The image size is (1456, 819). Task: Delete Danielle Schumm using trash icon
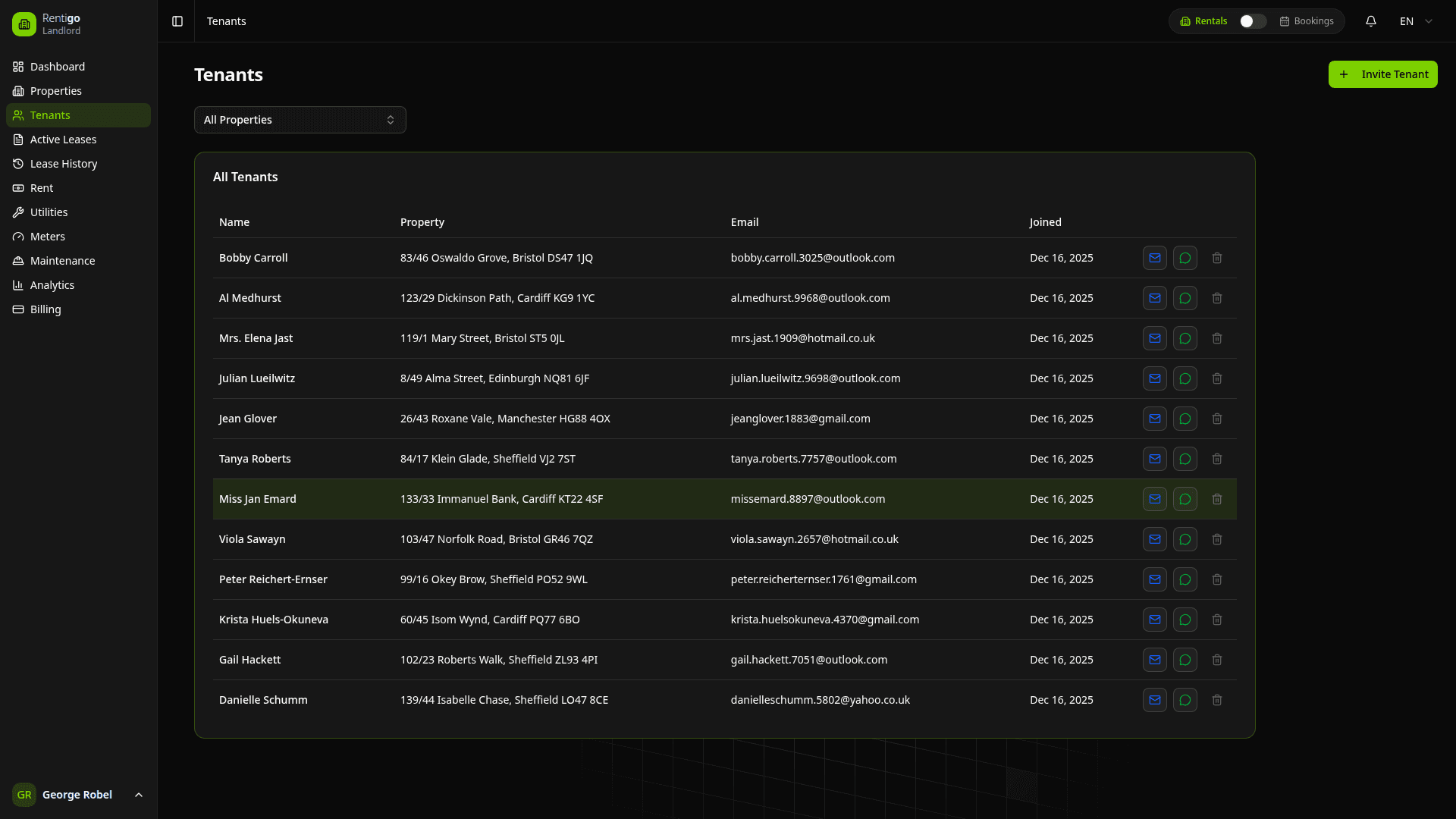point(1216,700)
